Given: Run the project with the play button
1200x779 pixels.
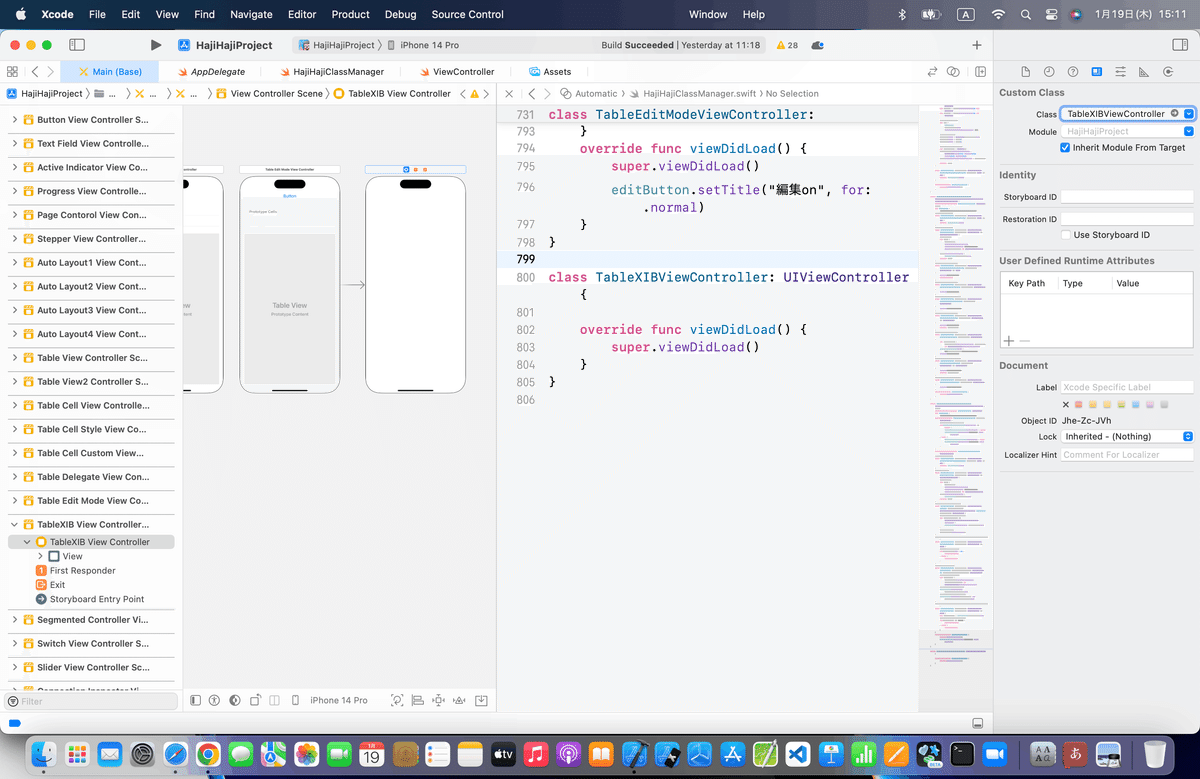Looking at the screenshot, I should [x=156, y=45].
